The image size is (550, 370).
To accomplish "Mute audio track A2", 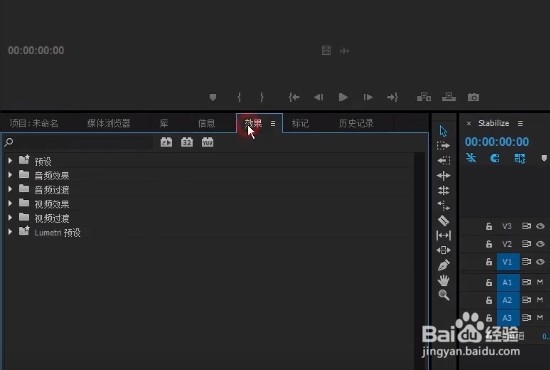I will [540, 300].
